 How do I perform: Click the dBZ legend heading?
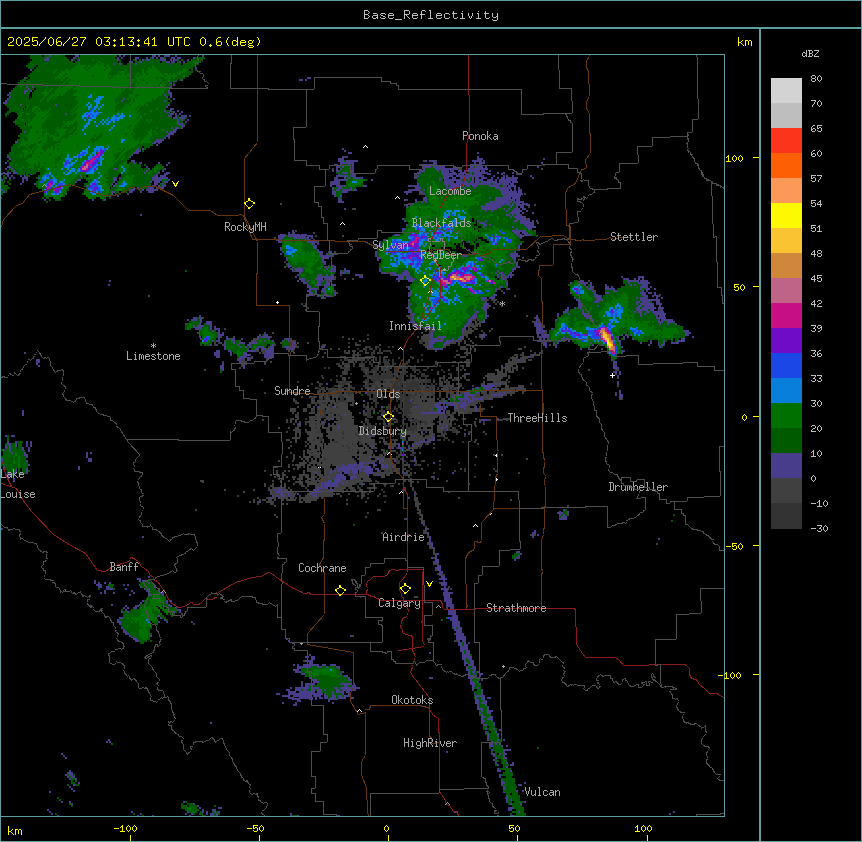coord(810,54)
